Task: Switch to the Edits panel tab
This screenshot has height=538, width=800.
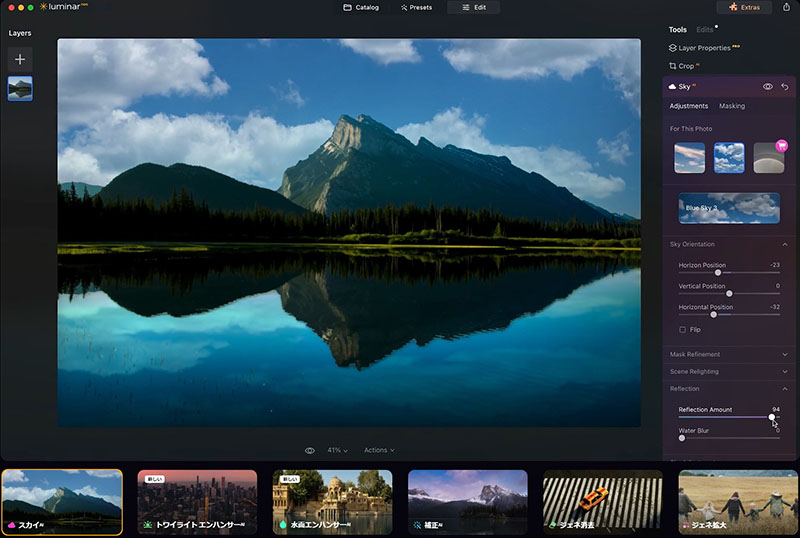Action: 705,30
